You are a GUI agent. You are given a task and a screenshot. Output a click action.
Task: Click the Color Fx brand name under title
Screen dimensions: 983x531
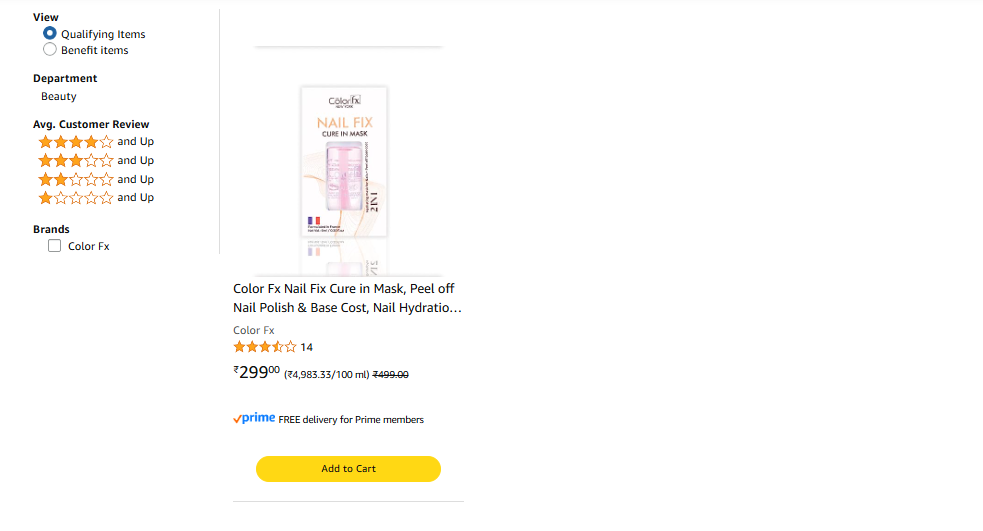click(x=254, y=330)
